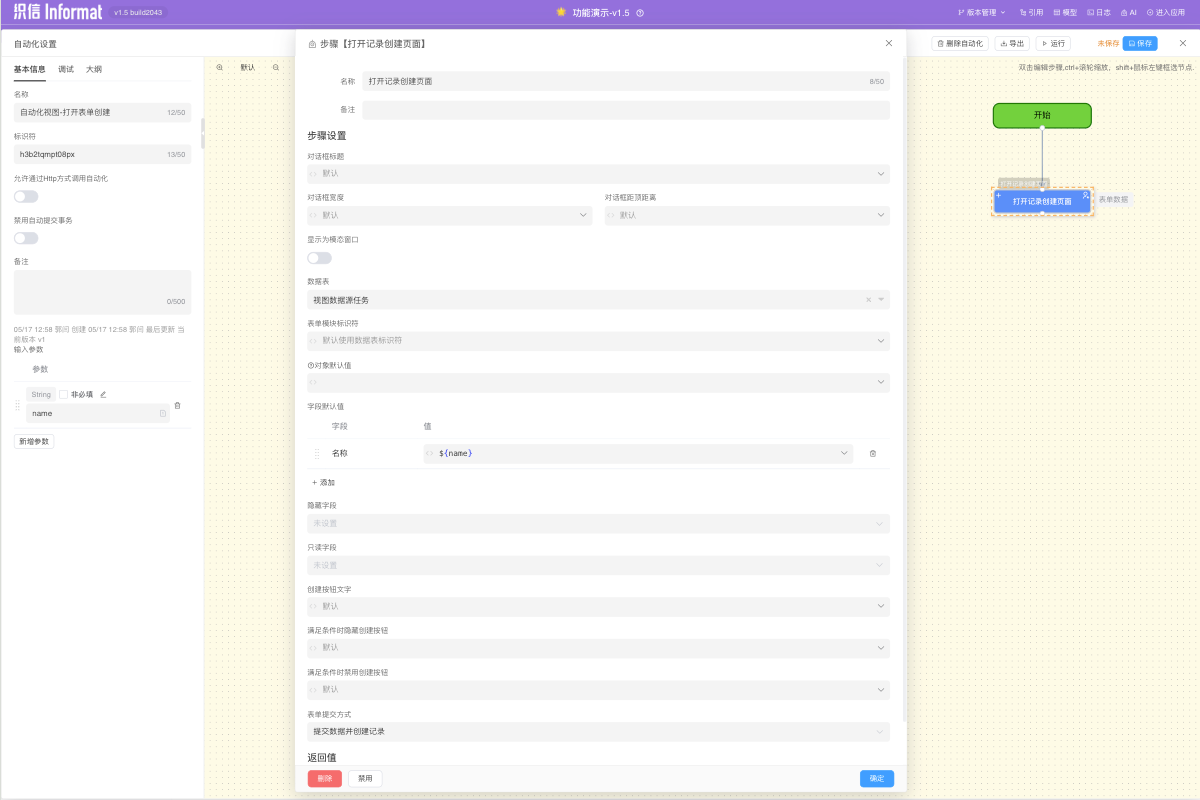
Task: Click the blue 确定 button
Action: point(876,778)
